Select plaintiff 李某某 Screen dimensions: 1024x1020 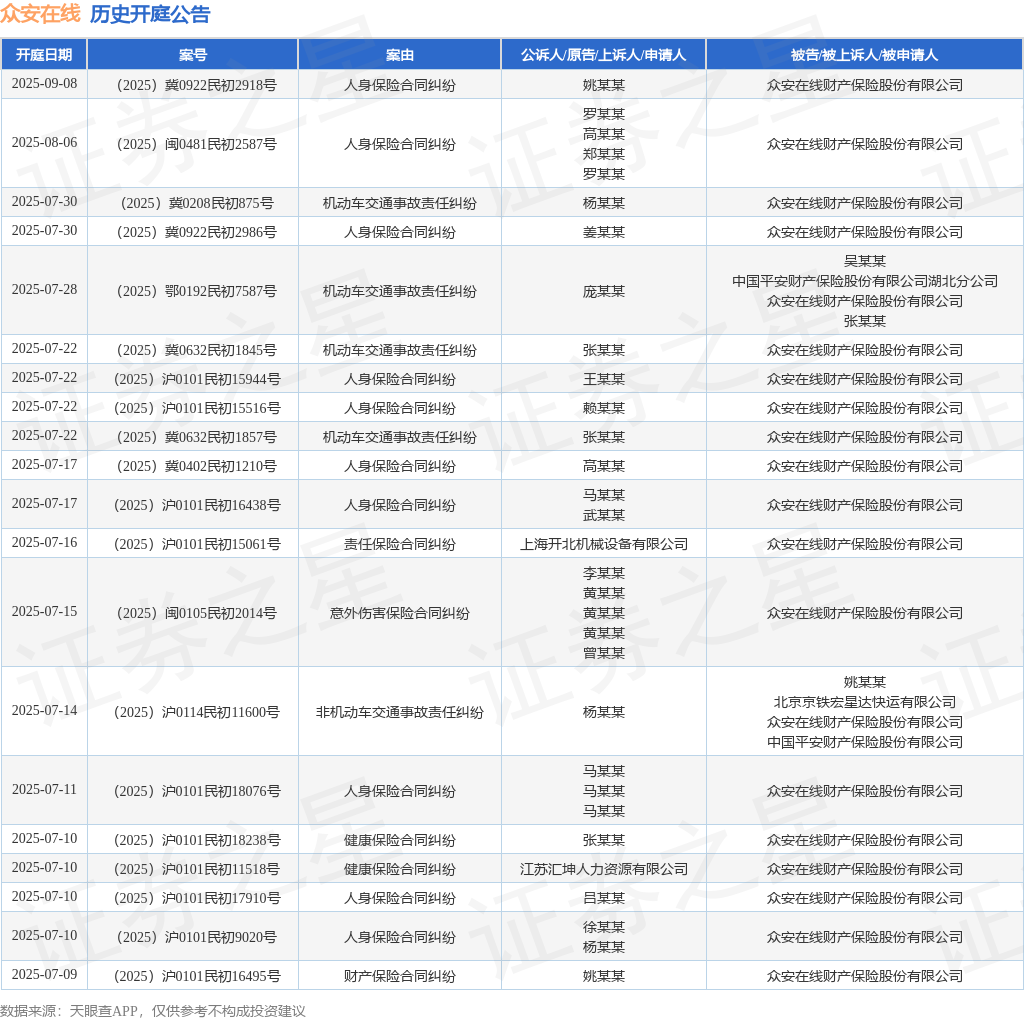(603, 573)
